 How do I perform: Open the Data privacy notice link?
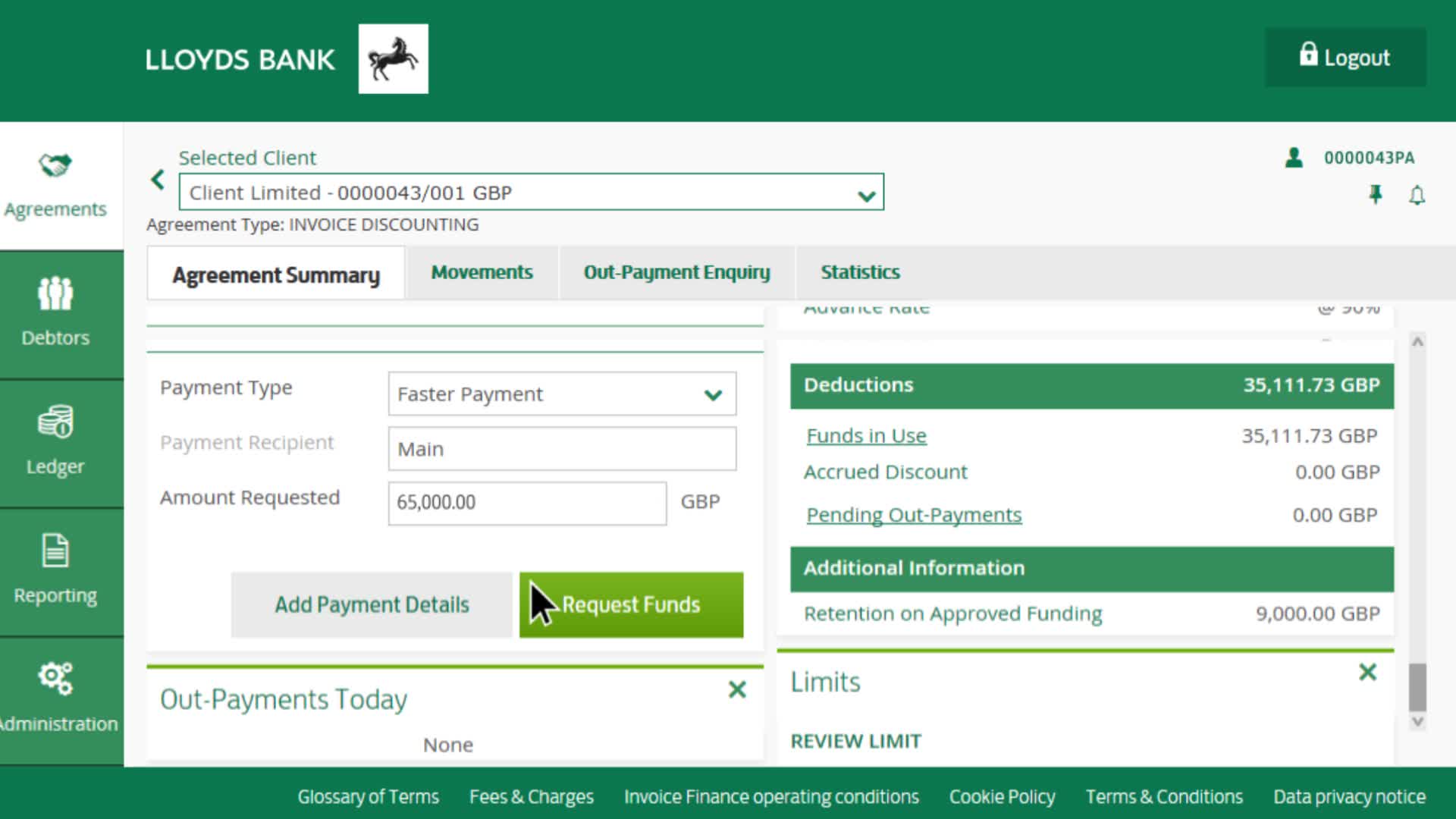coord(1349,796)
